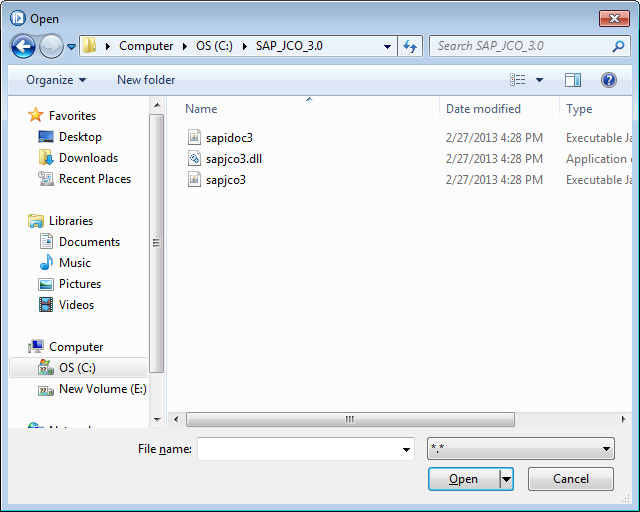This screenshot has width=640, height=512.
Task: Open the Videos library
Action: coord(76,305)
